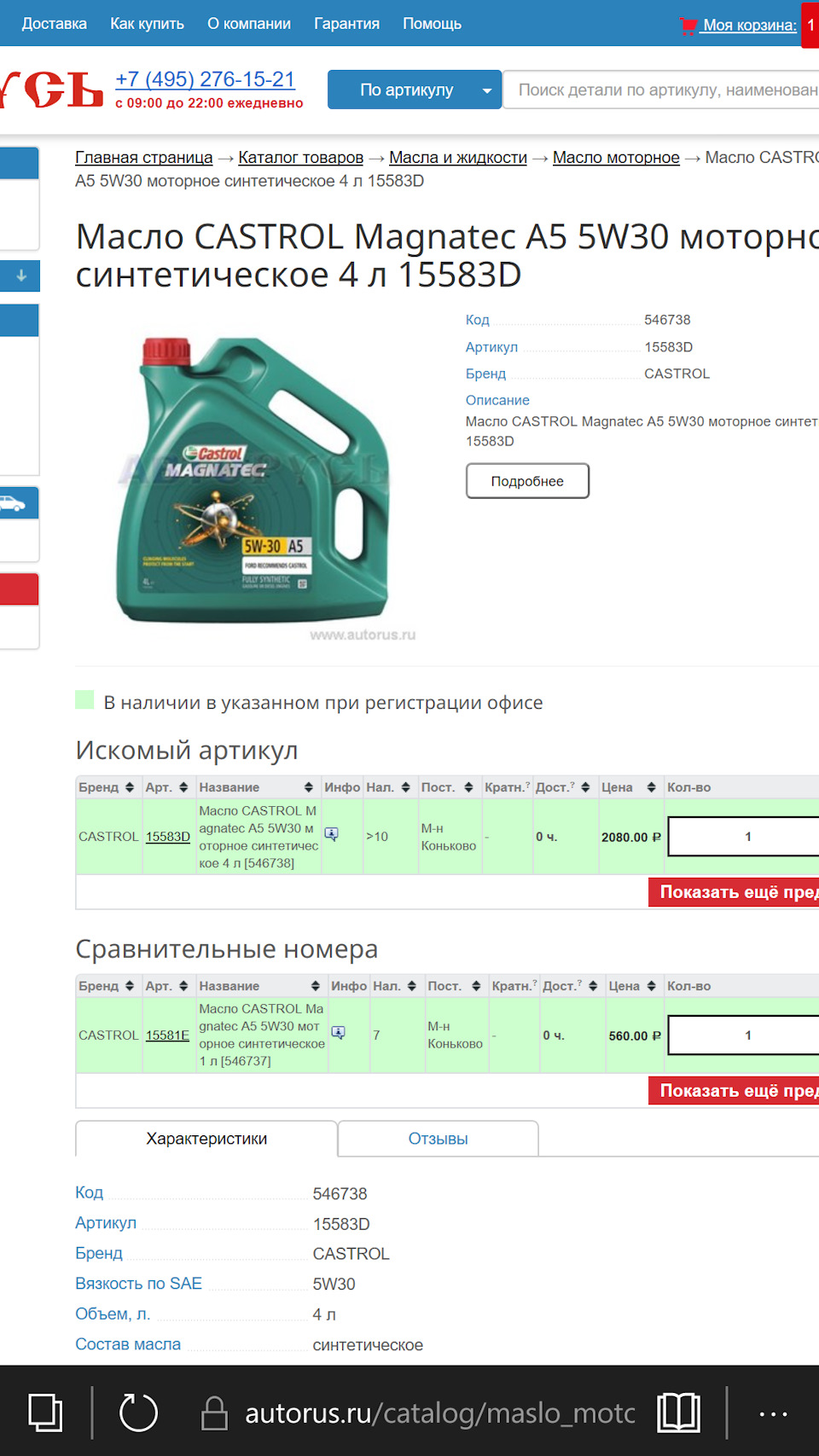
Task: Sort Сравнительные номера table by Название
Action: click(316, 986)
